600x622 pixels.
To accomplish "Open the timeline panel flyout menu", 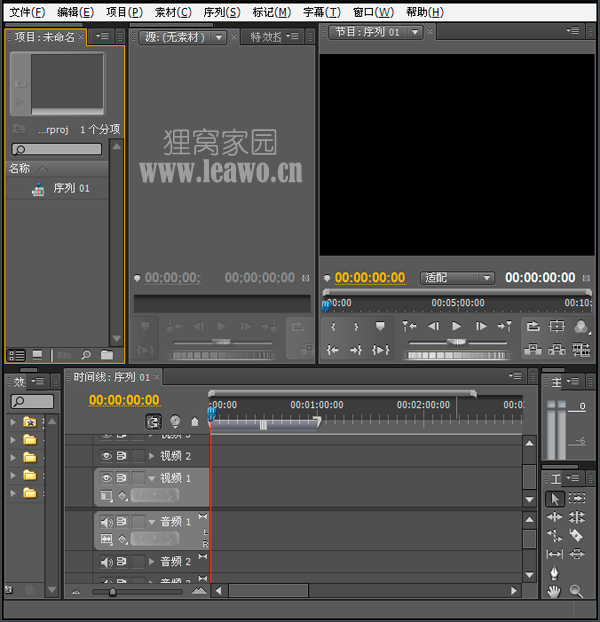I will pyautogui.click(x=515, y=375).
